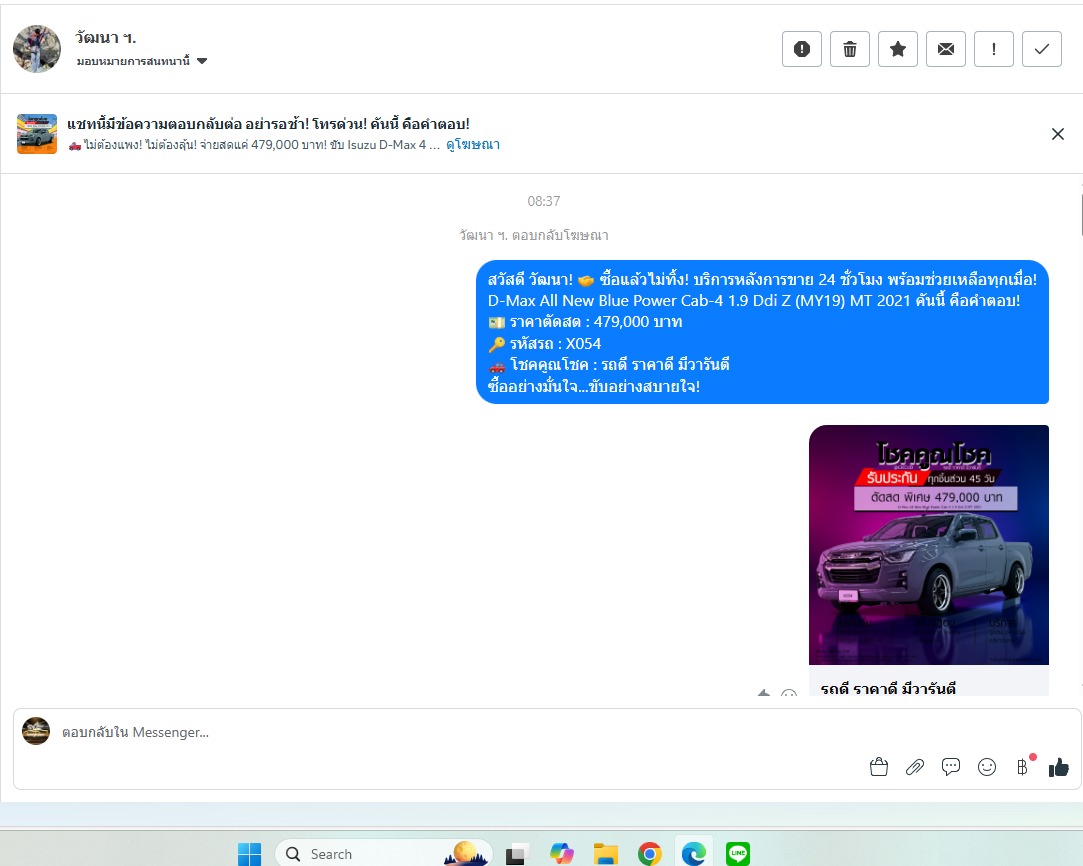Click the 08:37 timestamp

pyautogui.click(x=544, y=201)
